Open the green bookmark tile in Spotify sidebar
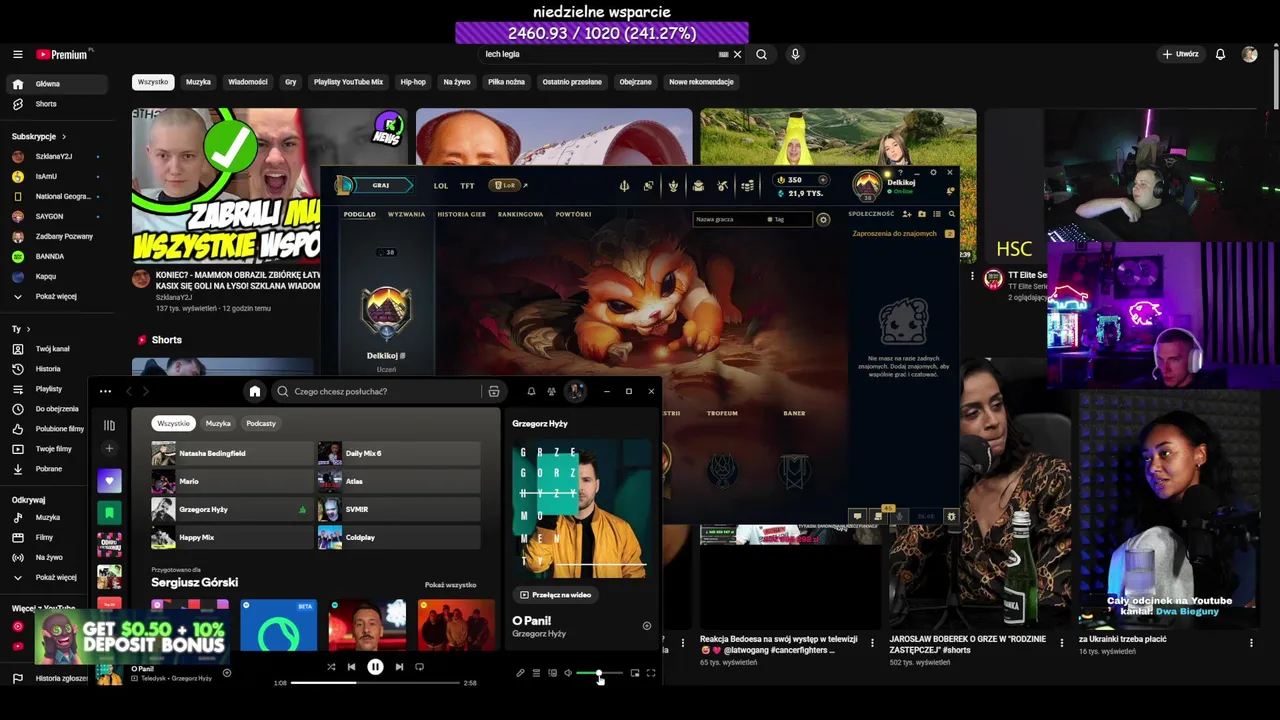This screenshot has width=1280, height=720. click(109, 513)
